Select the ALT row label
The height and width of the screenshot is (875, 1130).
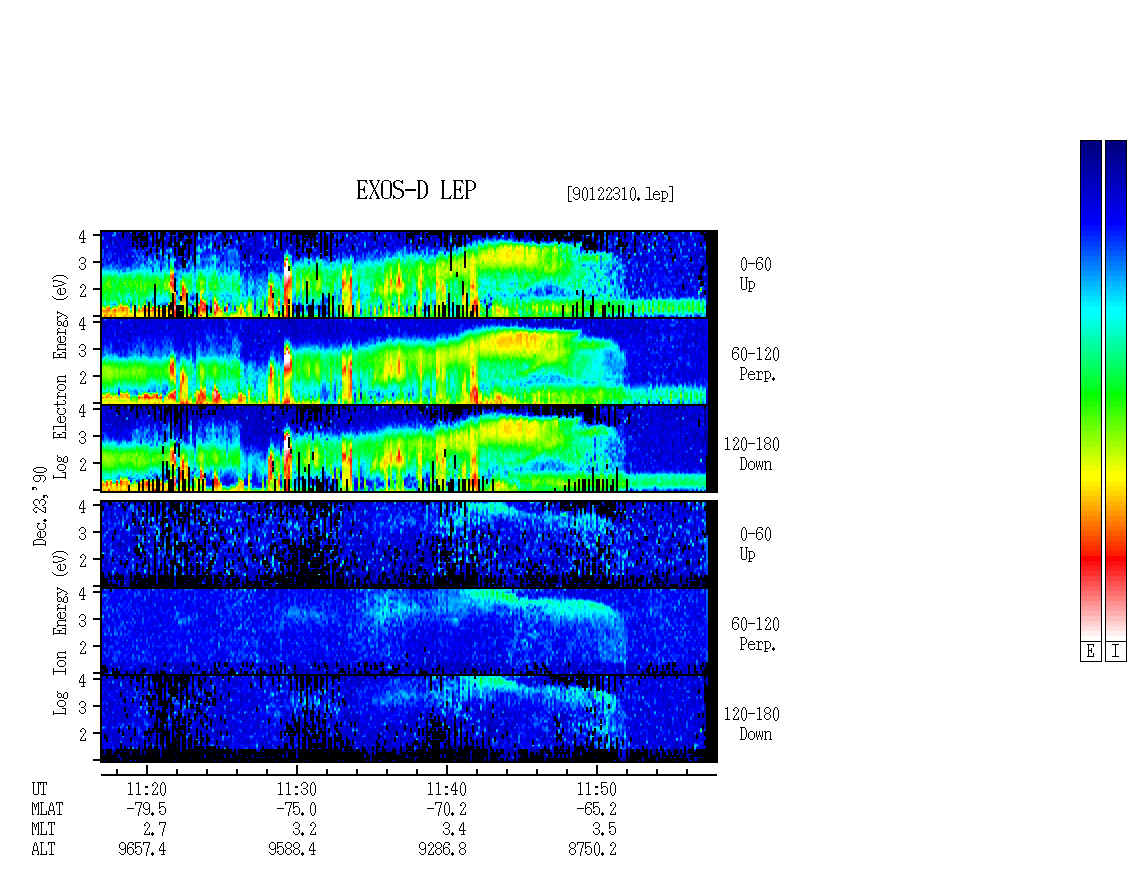[43, 850]
